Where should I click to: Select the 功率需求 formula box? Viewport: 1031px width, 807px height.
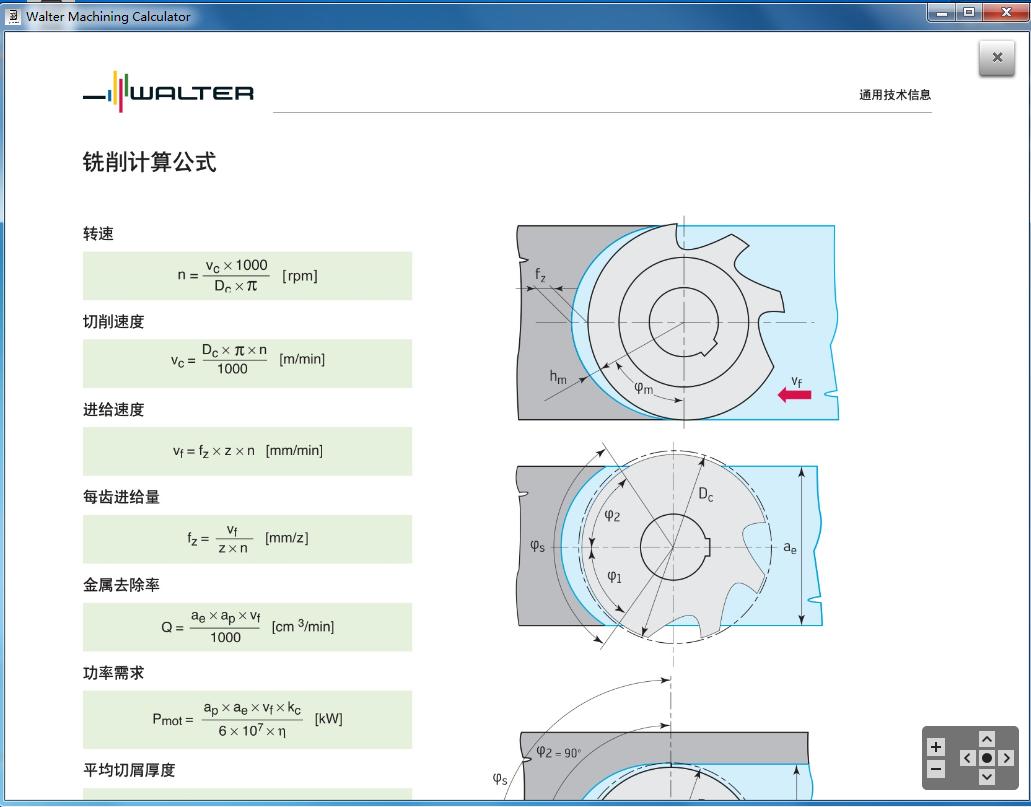coord(246,719)
